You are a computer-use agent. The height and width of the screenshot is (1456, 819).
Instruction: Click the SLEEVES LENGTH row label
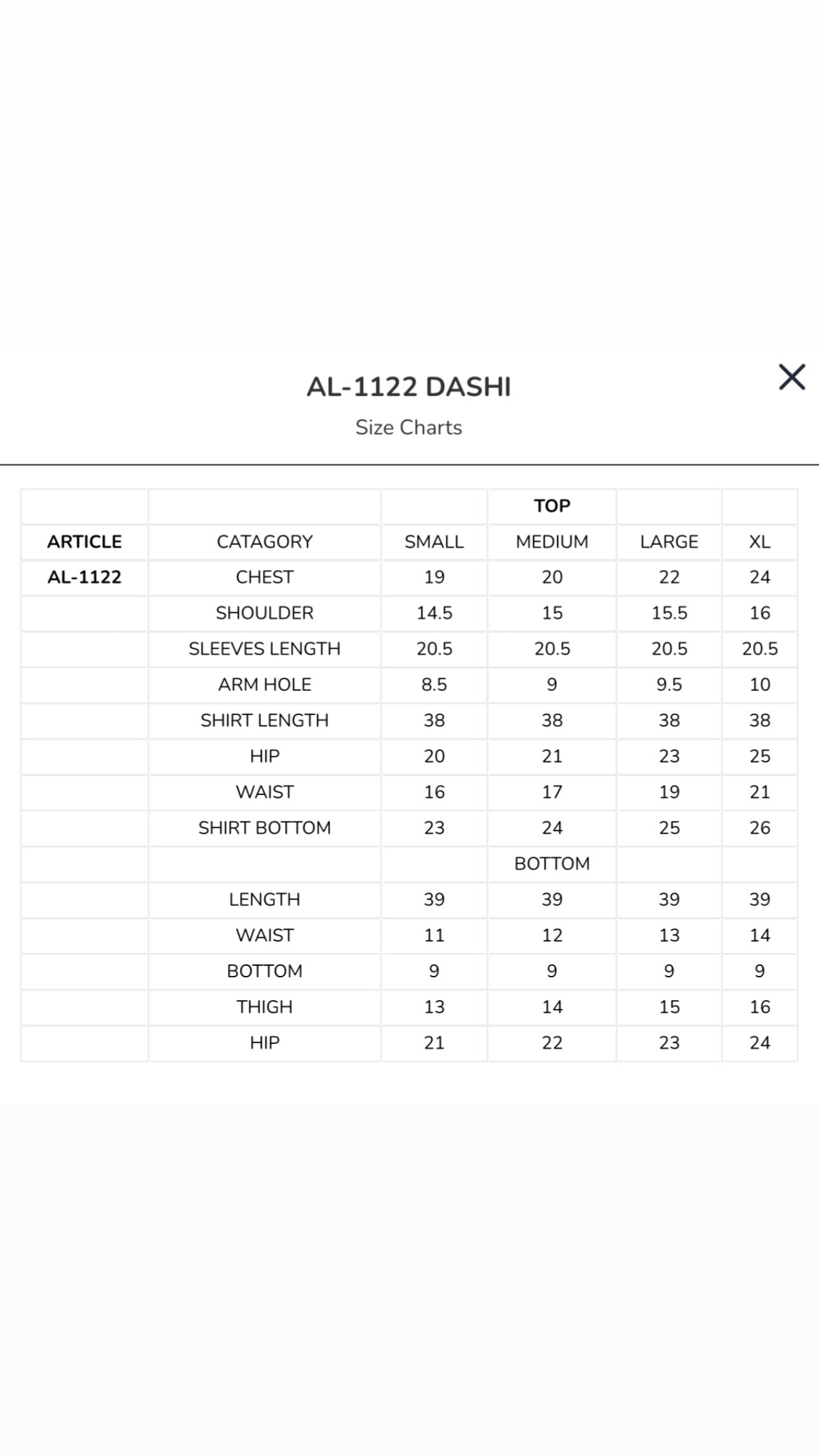tap(265, 649)
